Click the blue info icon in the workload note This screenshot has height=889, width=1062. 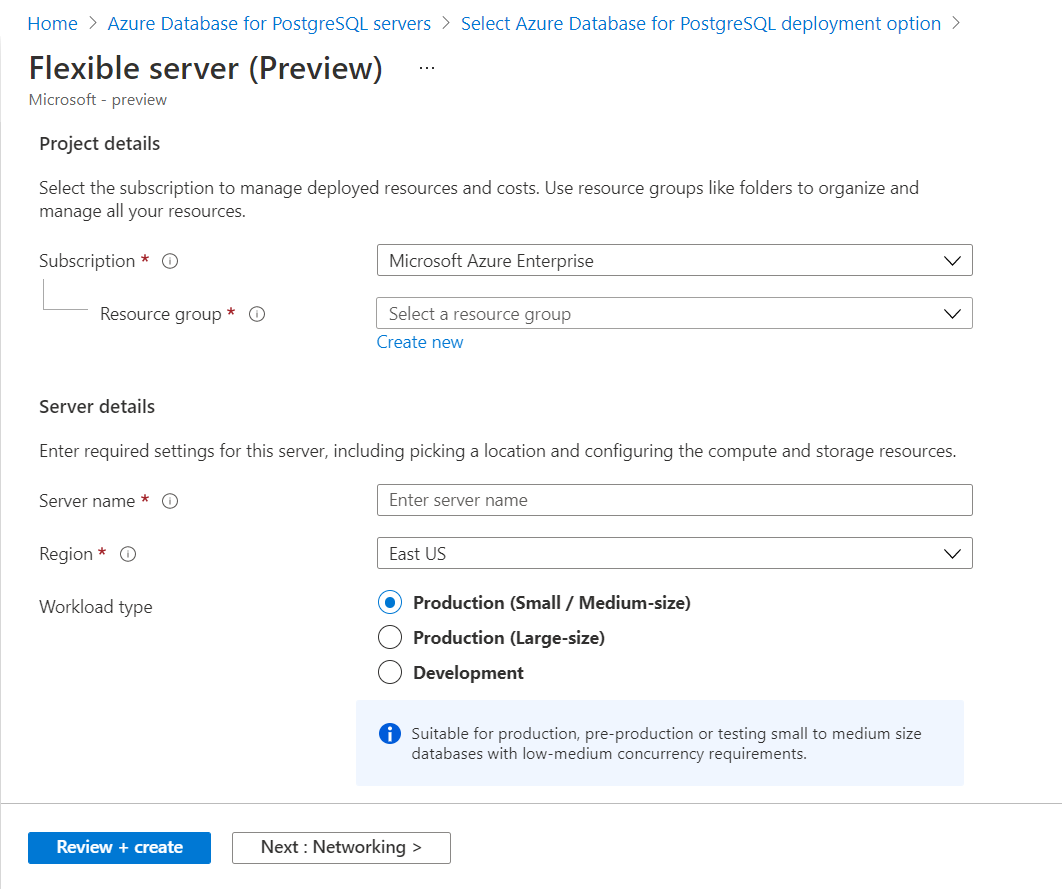coord(389,734)
